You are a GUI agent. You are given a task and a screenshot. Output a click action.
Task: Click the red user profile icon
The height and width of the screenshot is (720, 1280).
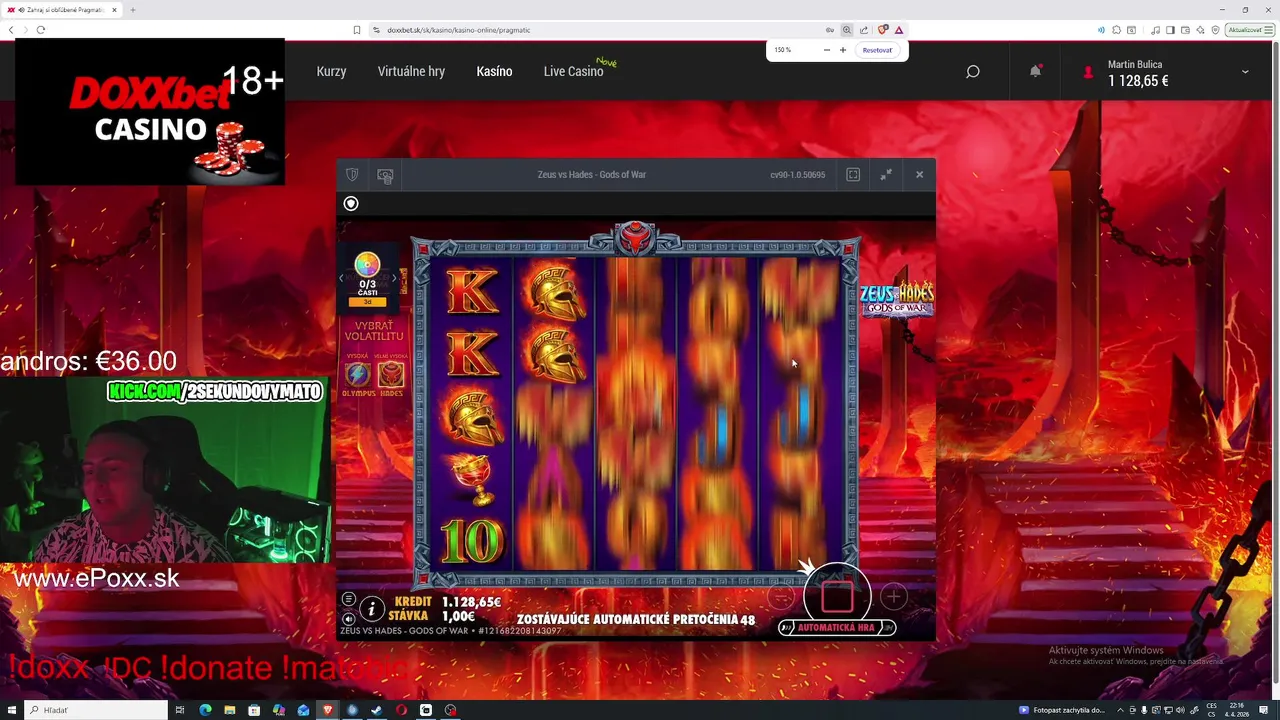pos(1089,72)
